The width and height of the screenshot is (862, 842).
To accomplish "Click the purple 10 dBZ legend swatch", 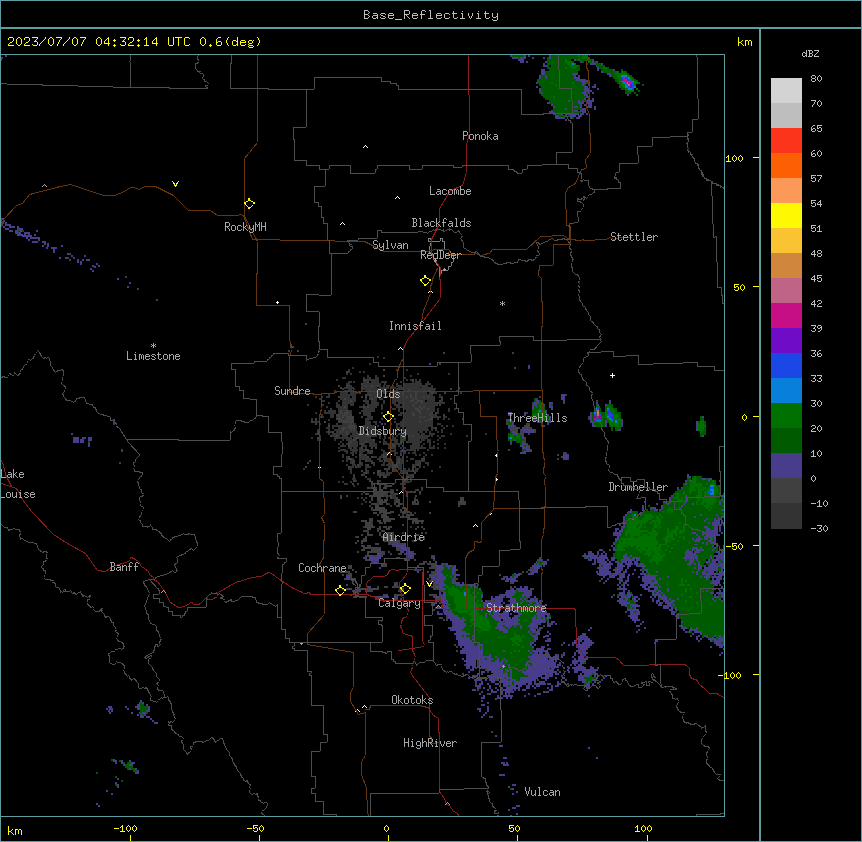I will click(786, 466).
